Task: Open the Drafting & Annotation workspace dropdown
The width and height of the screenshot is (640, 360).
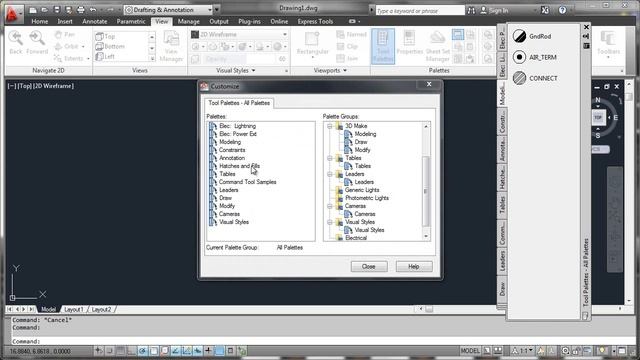Action: coord(209,10)
